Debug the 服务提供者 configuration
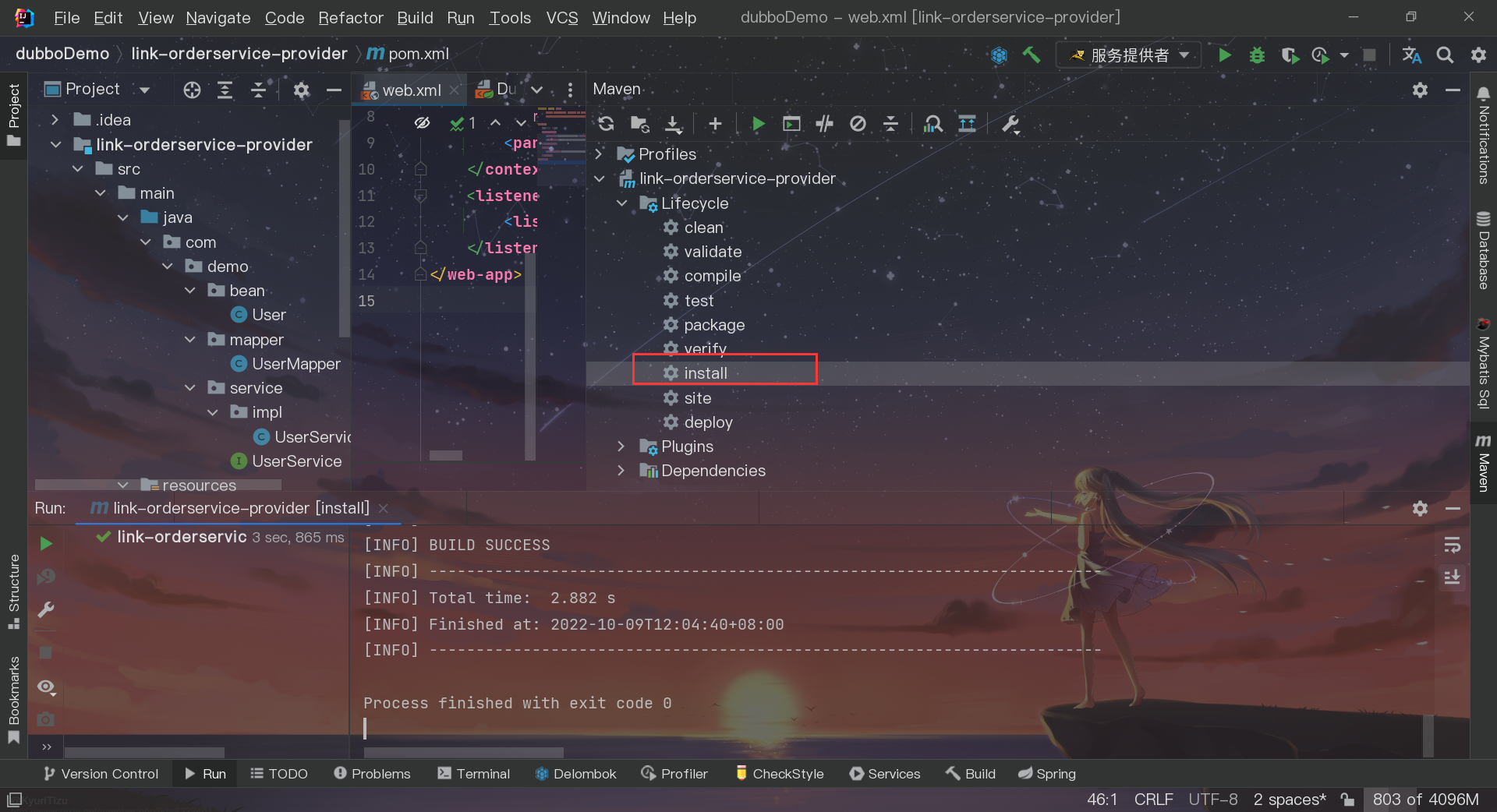1497x812 pixels. click(1257, 55)
